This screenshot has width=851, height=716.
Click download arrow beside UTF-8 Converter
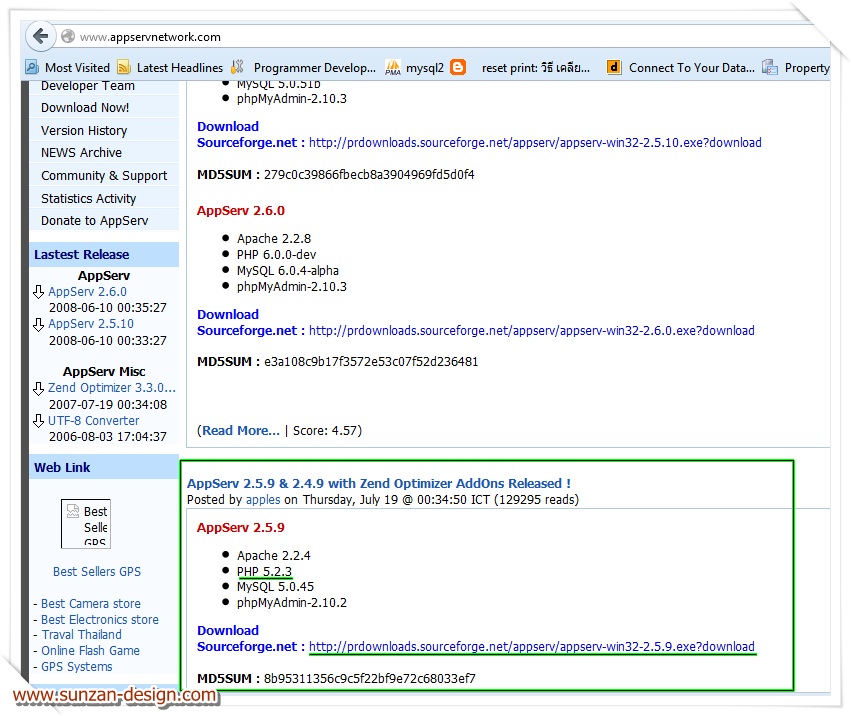[x=39, y=421]
